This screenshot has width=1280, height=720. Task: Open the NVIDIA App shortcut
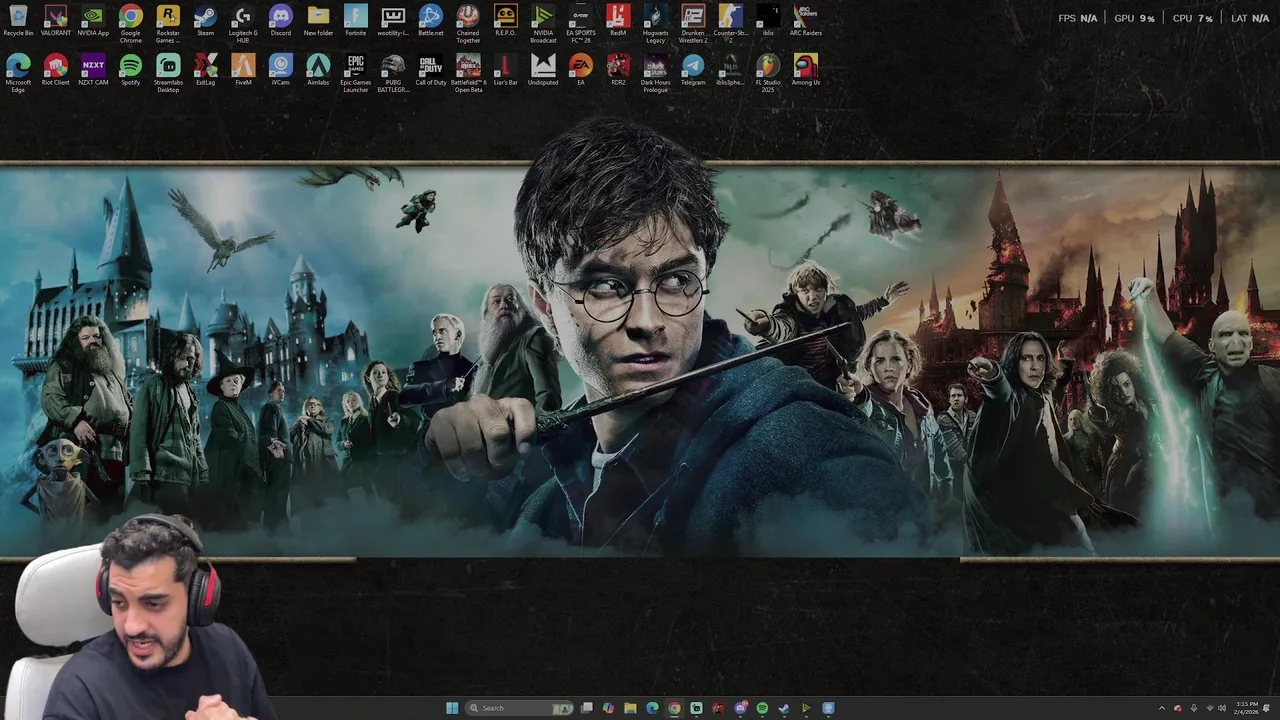93,21
